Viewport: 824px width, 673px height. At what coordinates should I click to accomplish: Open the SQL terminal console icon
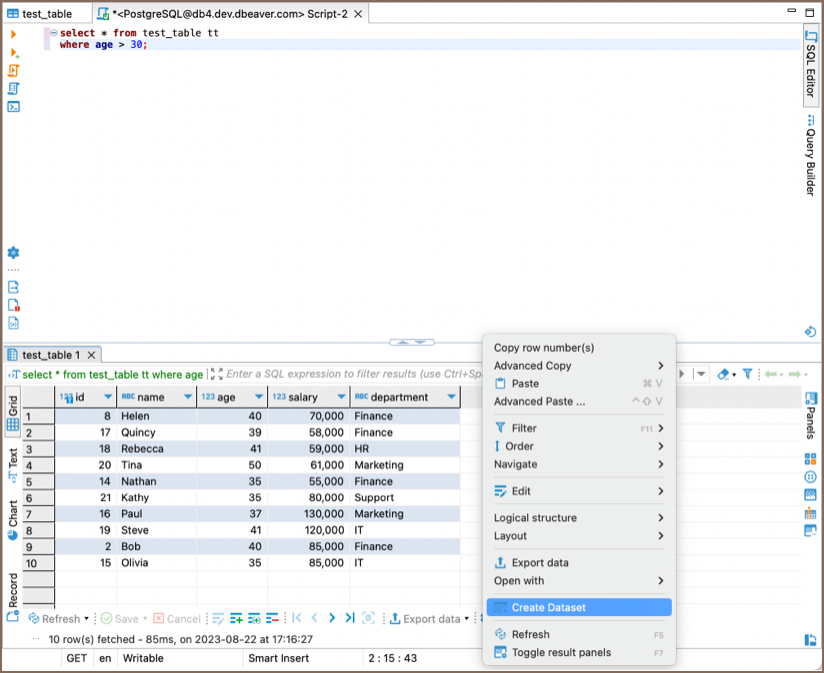click(14, 106)
